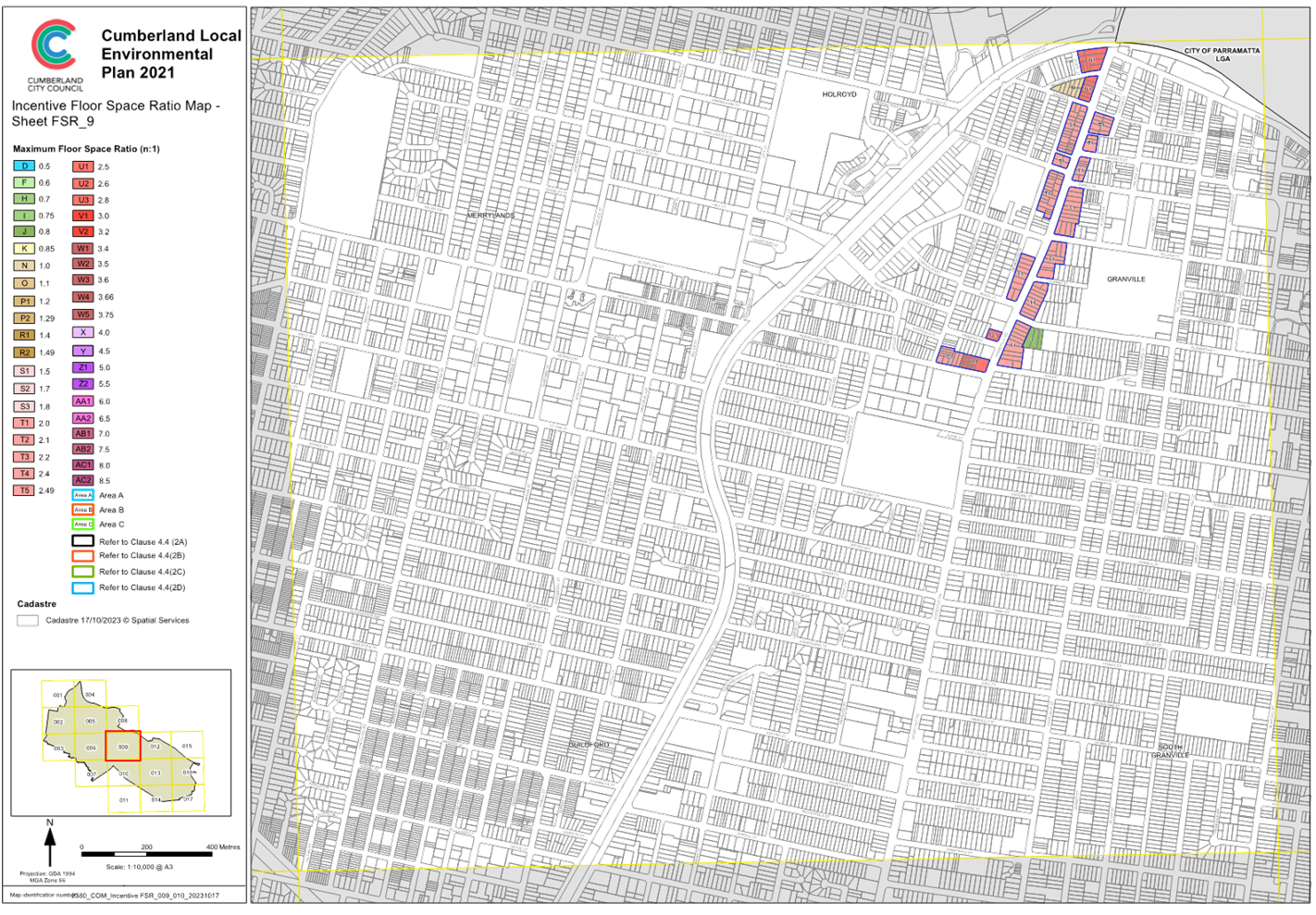Viewport: 1316px width, 915px height.
Task: Click the Z1 5.0 purple swatch
Action: [83, 367]
